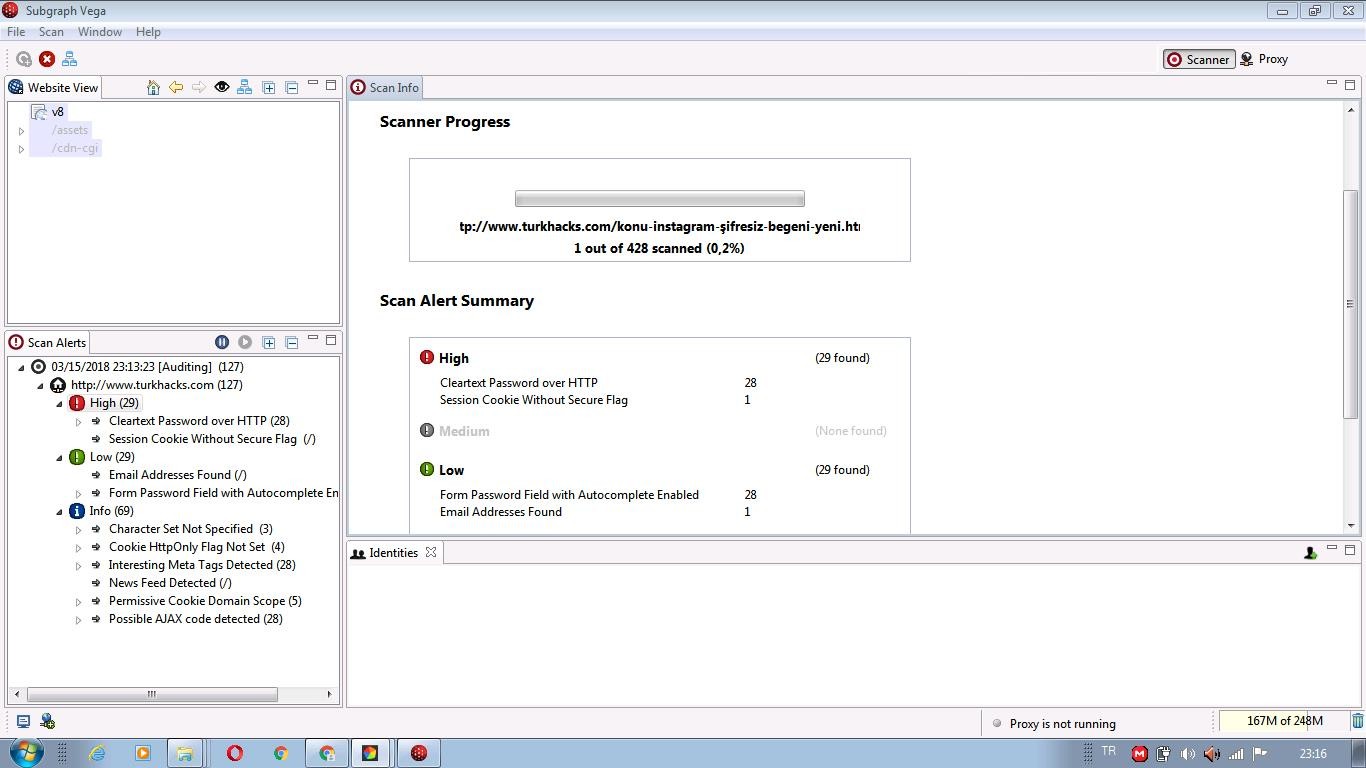Open Opera from the taskbar

235,753
